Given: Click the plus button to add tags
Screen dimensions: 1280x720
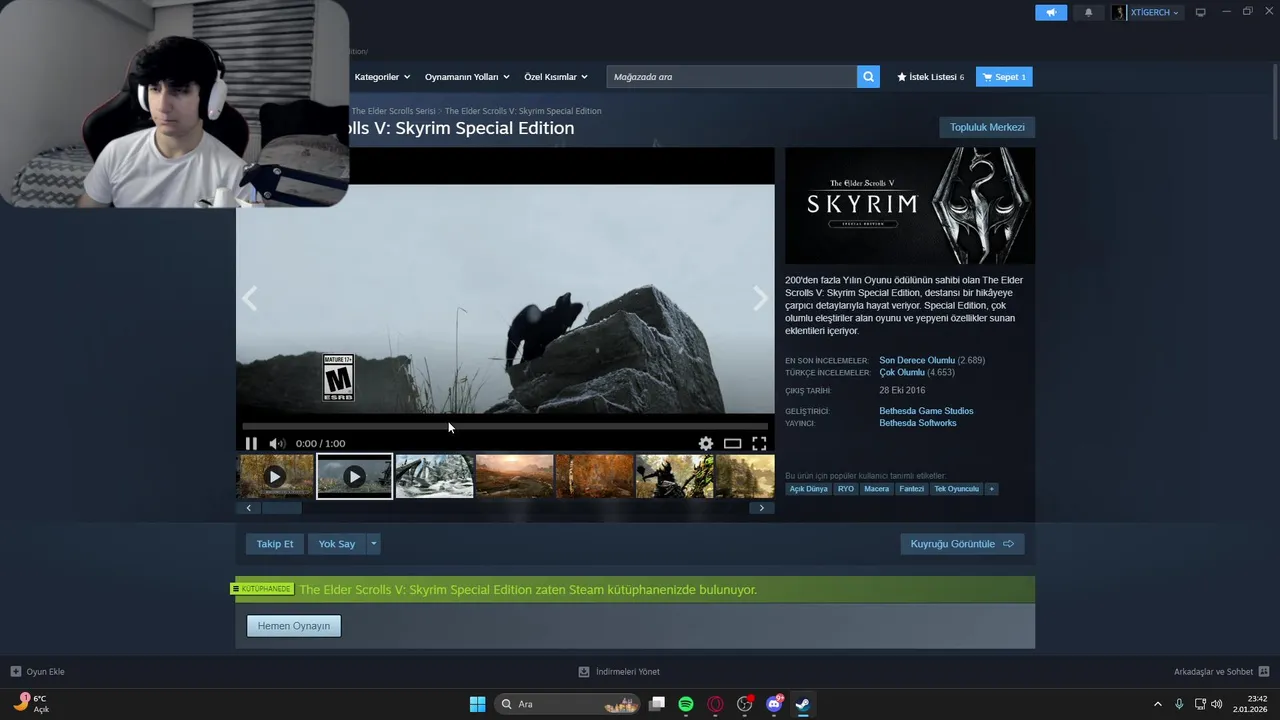Looking at the screenshot, I should 991,489.
